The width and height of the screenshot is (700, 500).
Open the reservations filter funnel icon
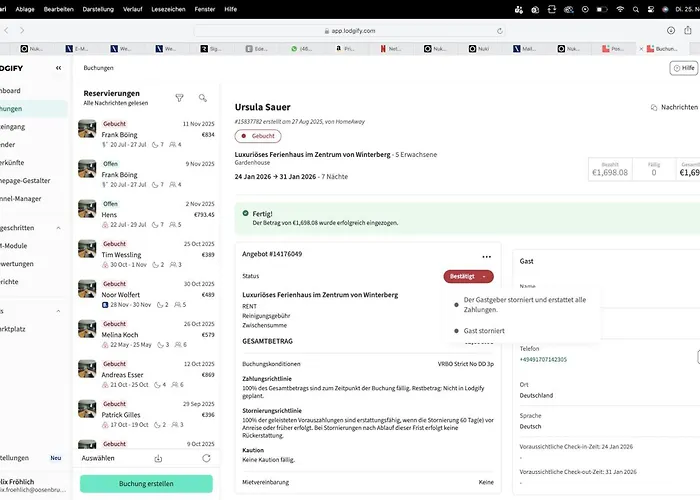point(180,98)
